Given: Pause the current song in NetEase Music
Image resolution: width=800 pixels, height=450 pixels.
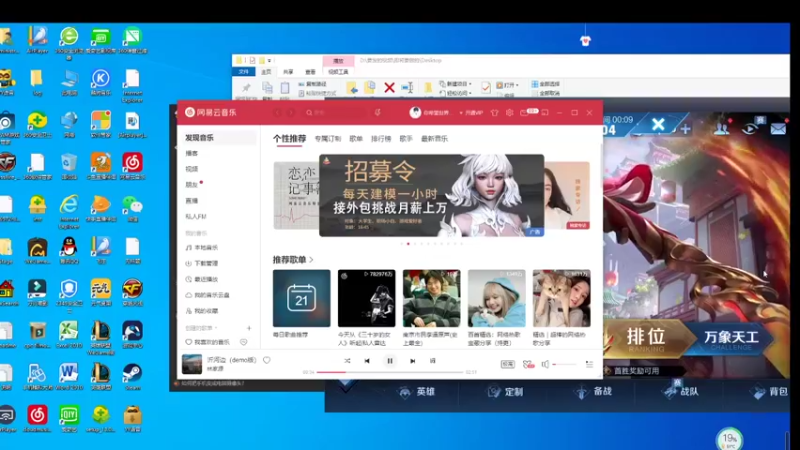Looking at the screenshot, I should pyautogui.click(x=390, y=361).
